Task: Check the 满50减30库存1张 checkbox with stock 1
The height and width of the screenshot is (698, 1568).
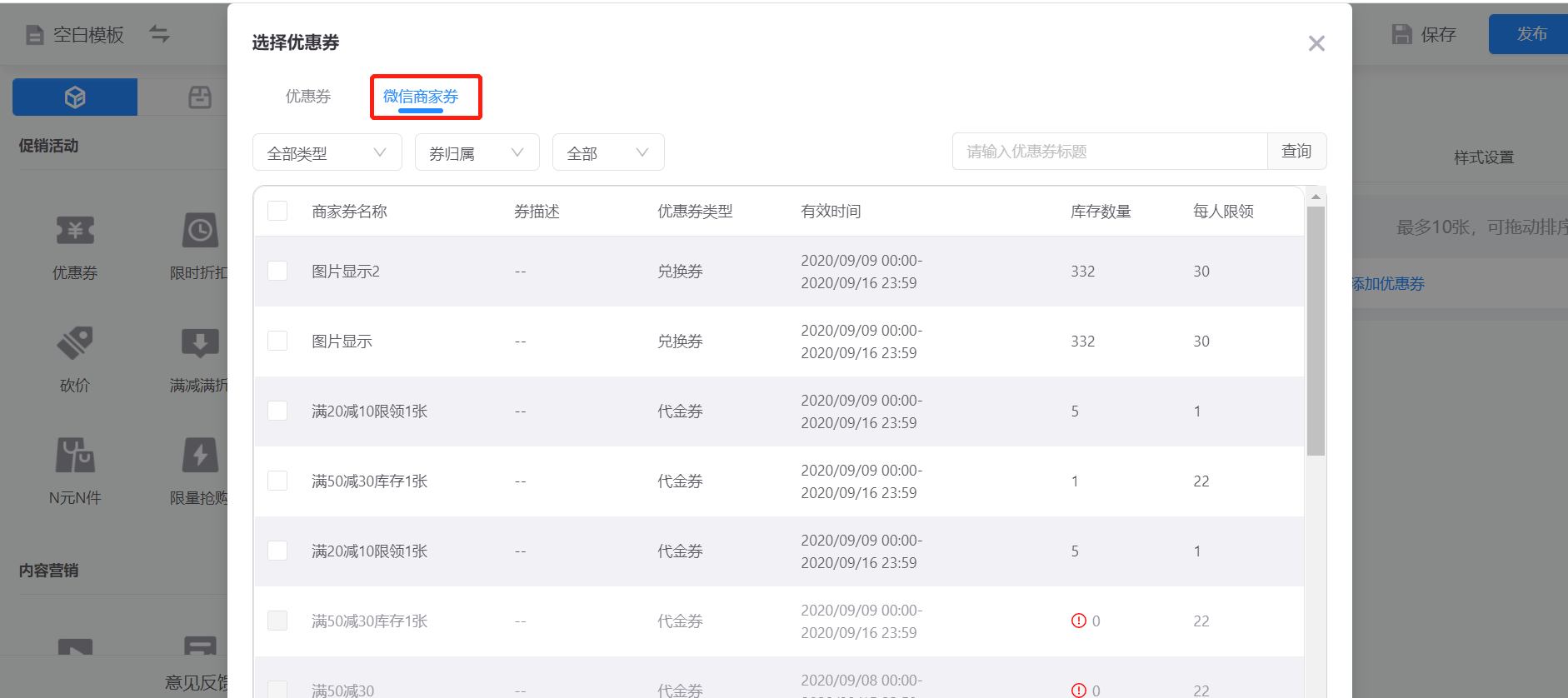Action: (x=277, y=481)
